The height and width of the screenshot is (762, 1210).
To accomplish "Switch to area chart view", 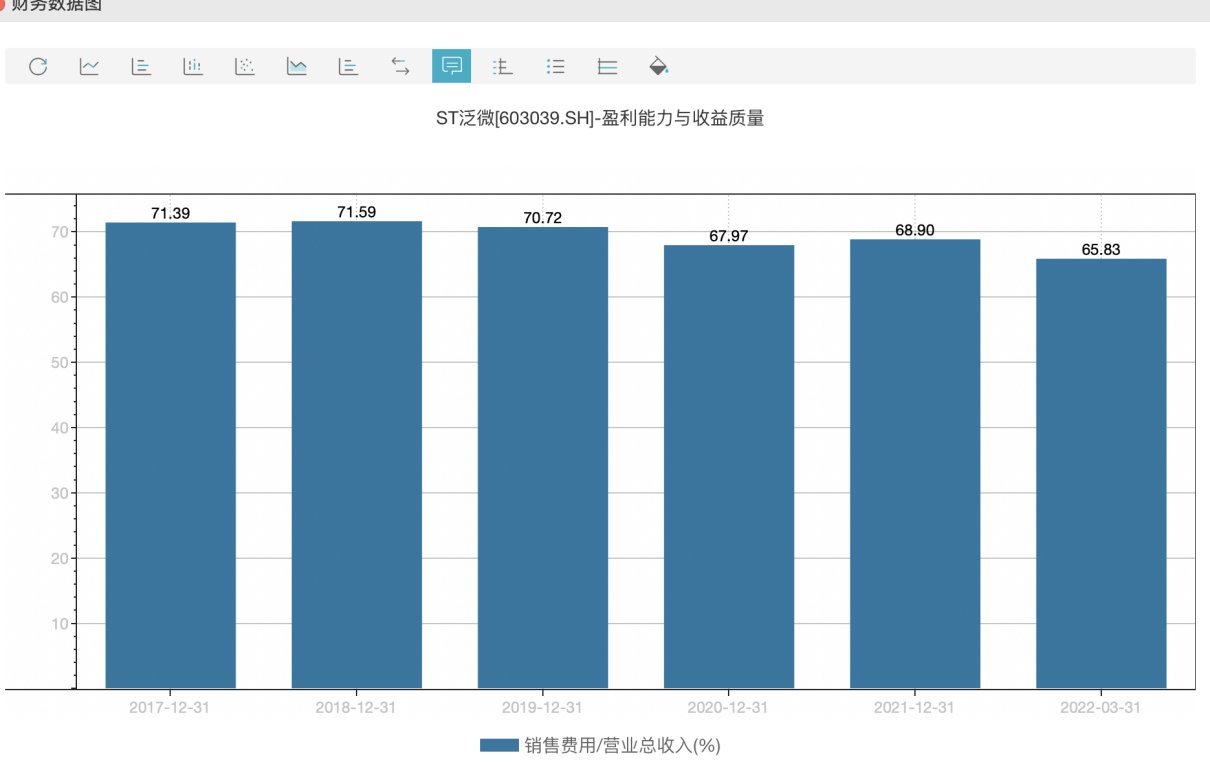I will coord(297,67).
